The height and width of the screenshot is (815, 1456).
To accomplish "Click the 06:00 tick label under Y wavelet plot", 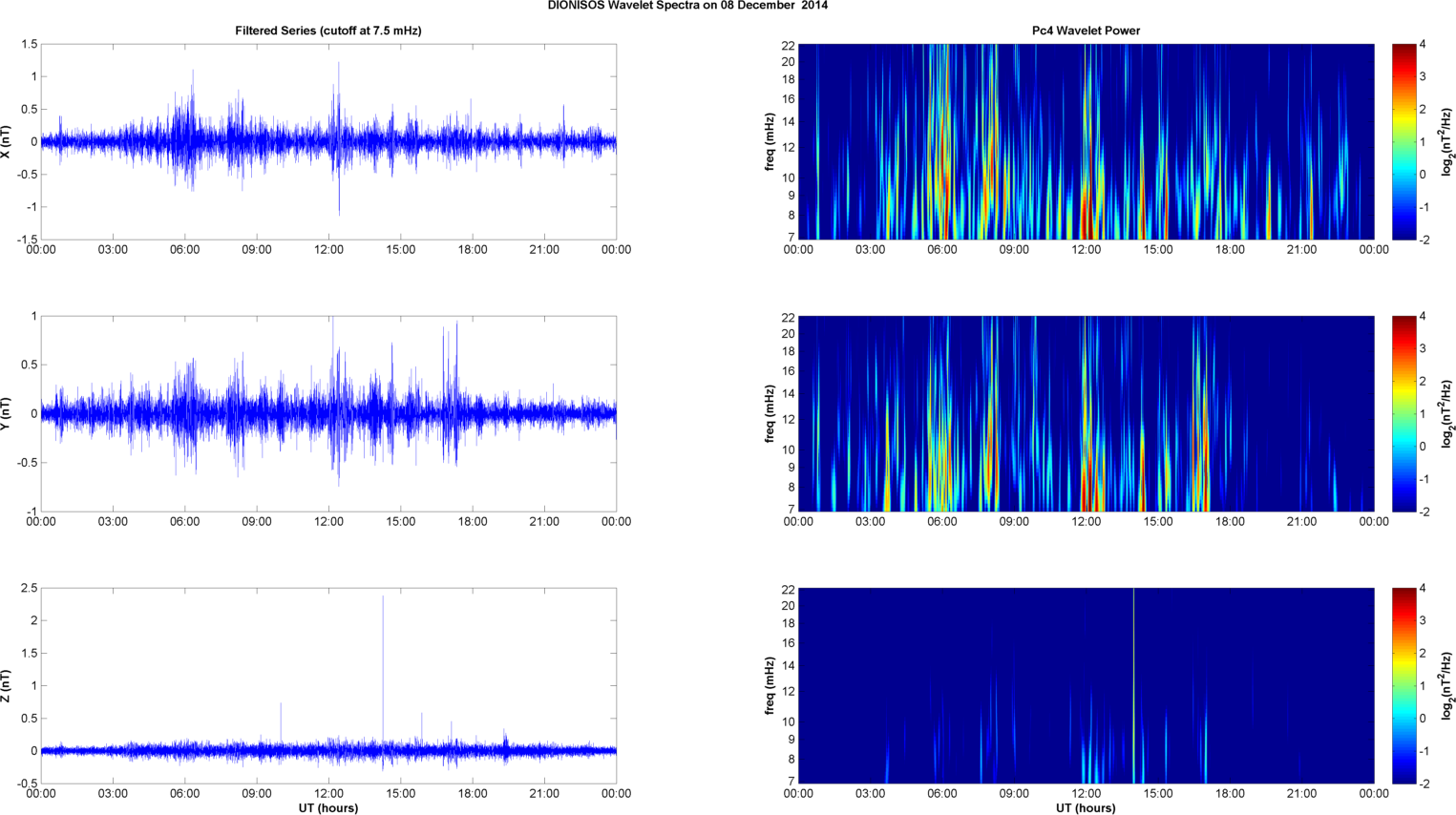I will (x=942, y=522).
